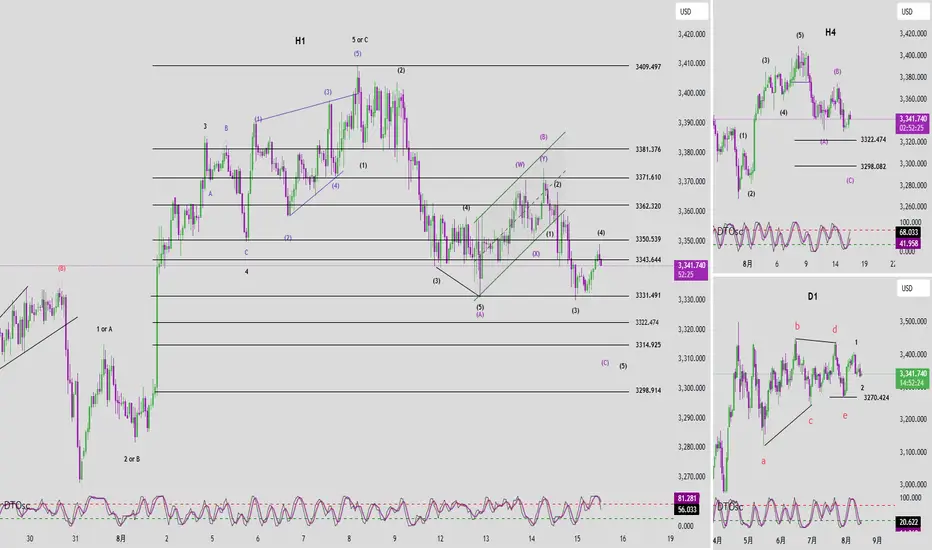Click the H4 price label showing 02:52:25 countdown
The image size is (932, 550).
912,123
